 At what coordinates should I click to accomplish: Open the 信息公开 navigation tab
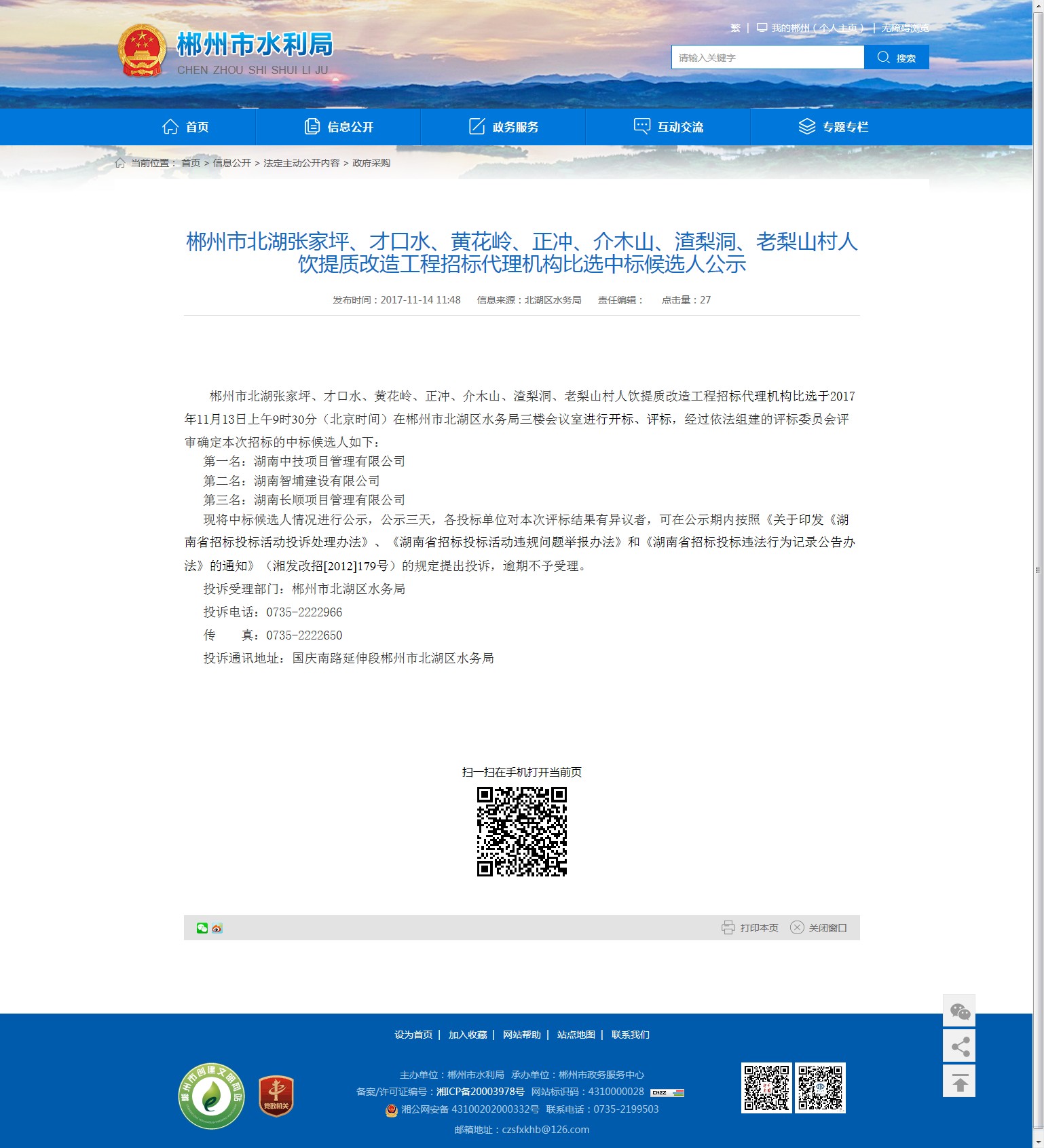(x=339, y=127)
